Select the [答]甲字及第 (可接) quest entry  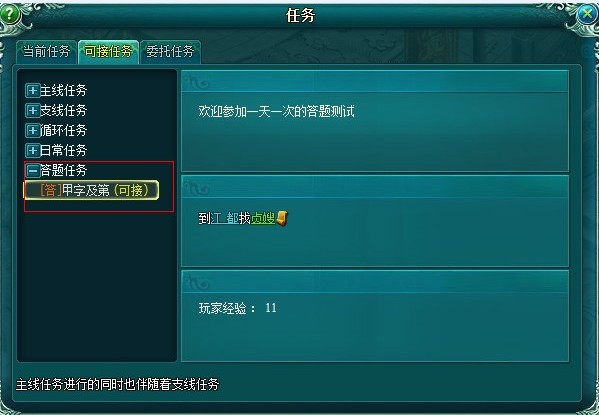(x=92, y=190)
